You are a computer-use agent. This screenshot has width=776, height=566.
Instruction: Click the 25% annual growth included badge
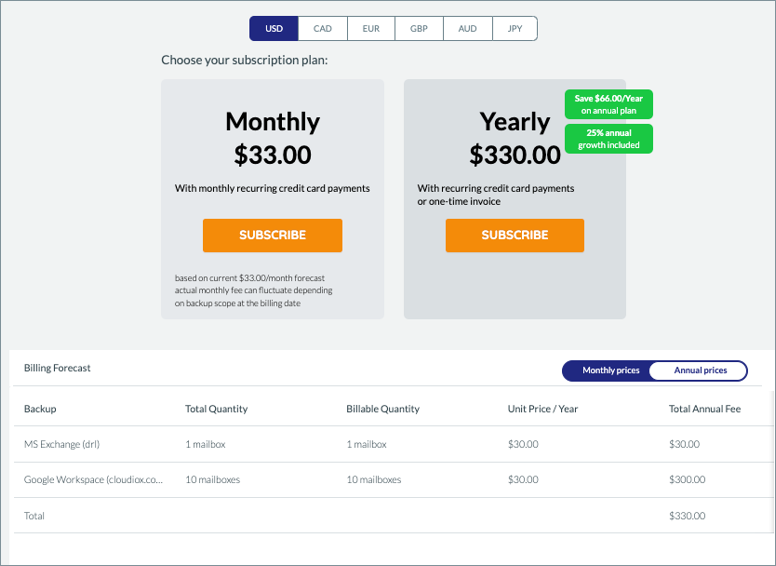[609, 139]
